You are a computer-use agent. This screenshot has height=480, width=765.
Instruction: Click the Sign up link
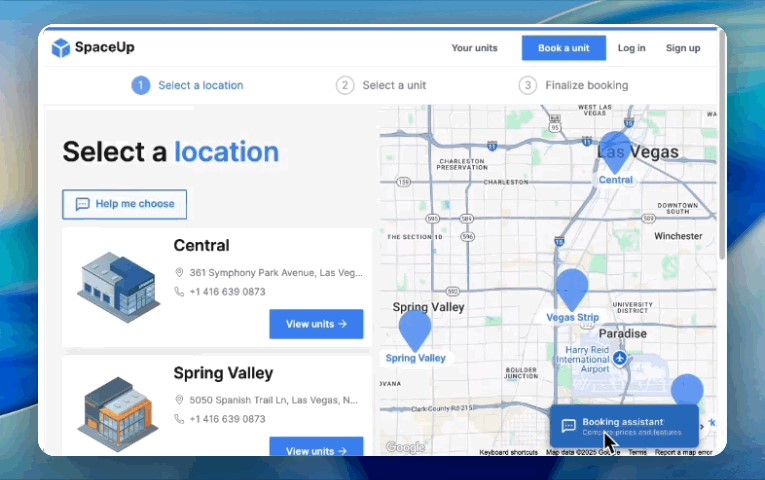tap(683, 48)
